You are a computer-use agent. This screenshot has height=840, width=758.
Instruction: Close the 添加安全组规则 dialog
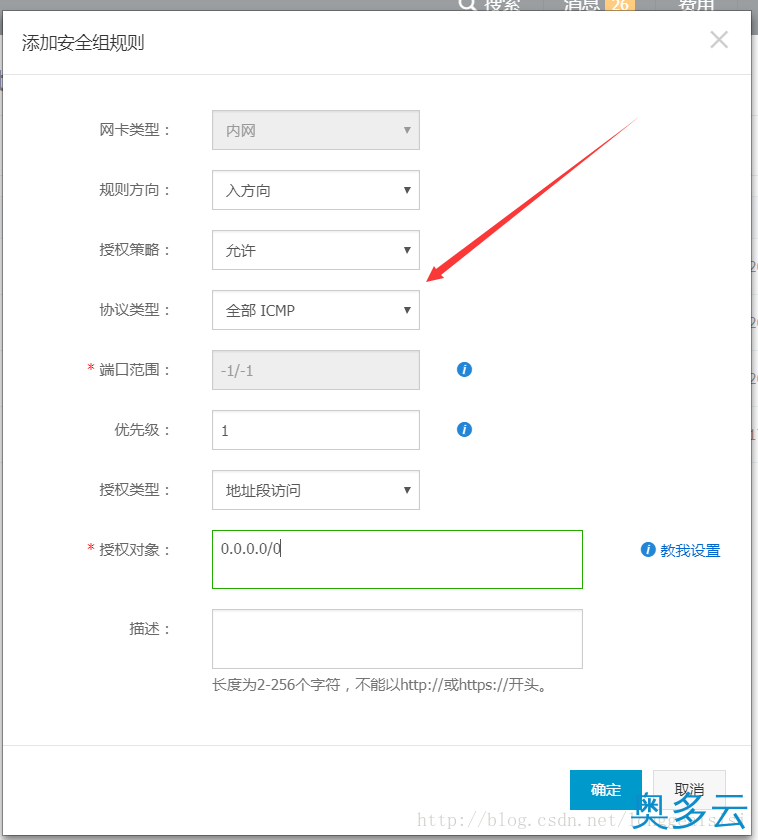[x=719, y=40]
